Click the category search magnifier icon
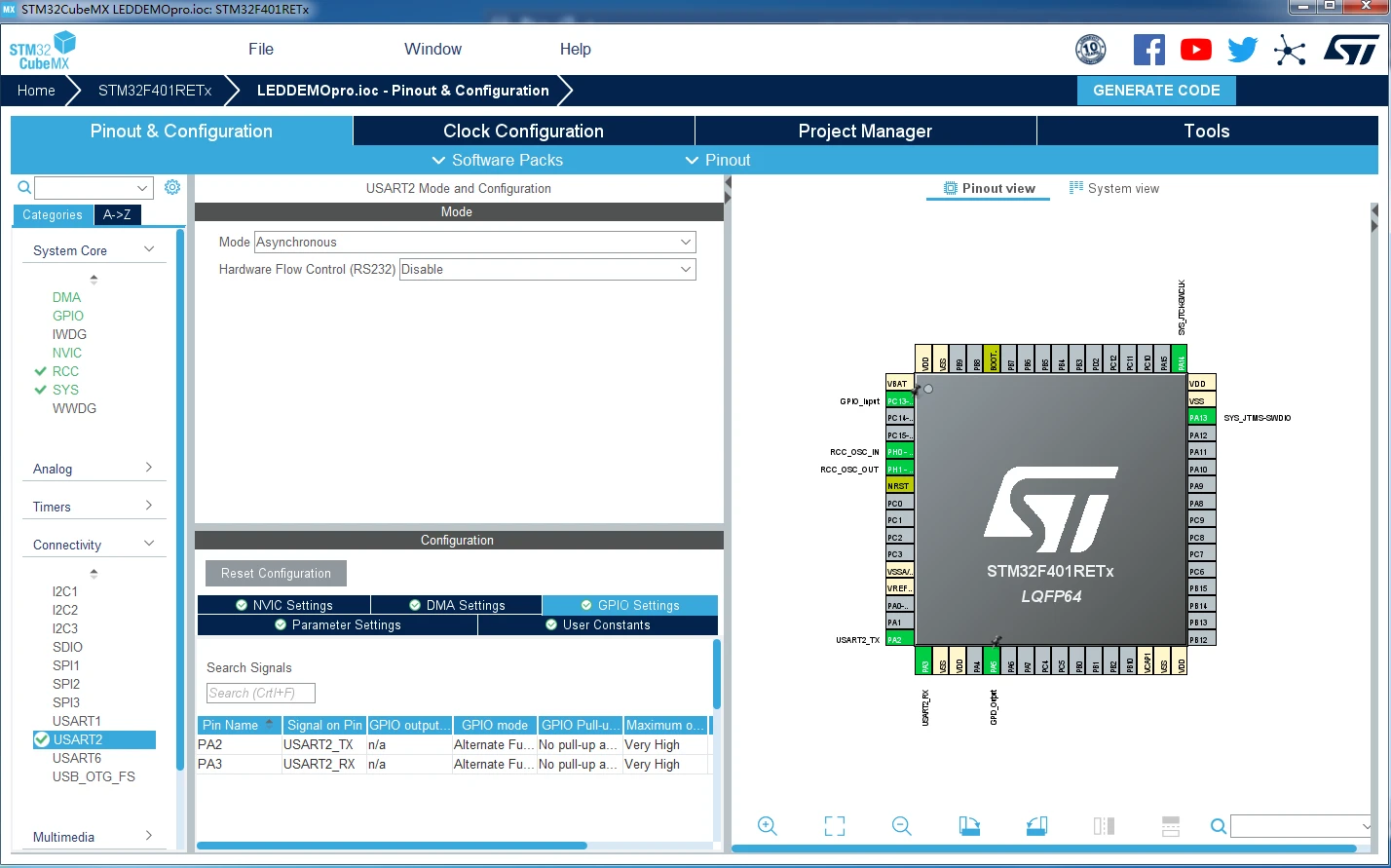This screenshot has width=1391, height=868. coord(25,187)
